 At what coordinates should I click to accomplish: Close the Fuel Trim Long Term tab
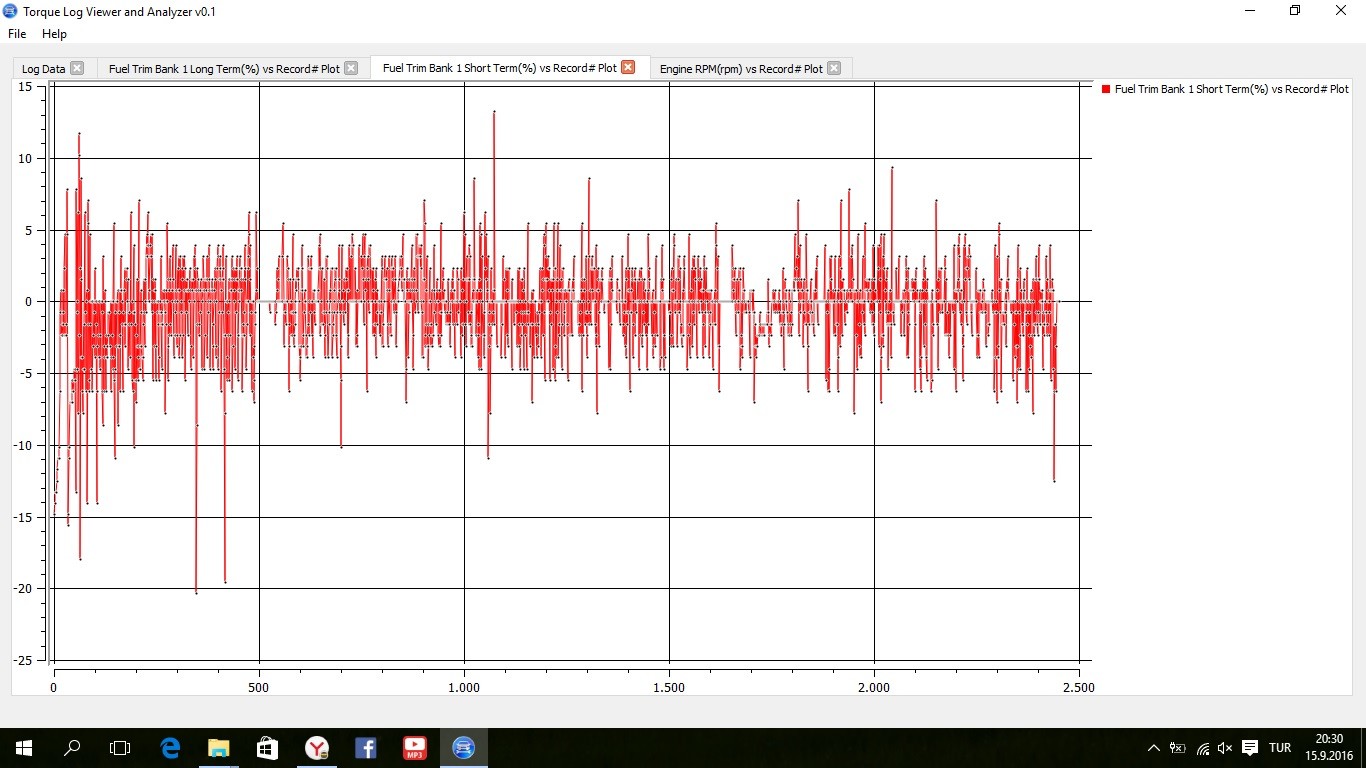click(x=351, y=68)
